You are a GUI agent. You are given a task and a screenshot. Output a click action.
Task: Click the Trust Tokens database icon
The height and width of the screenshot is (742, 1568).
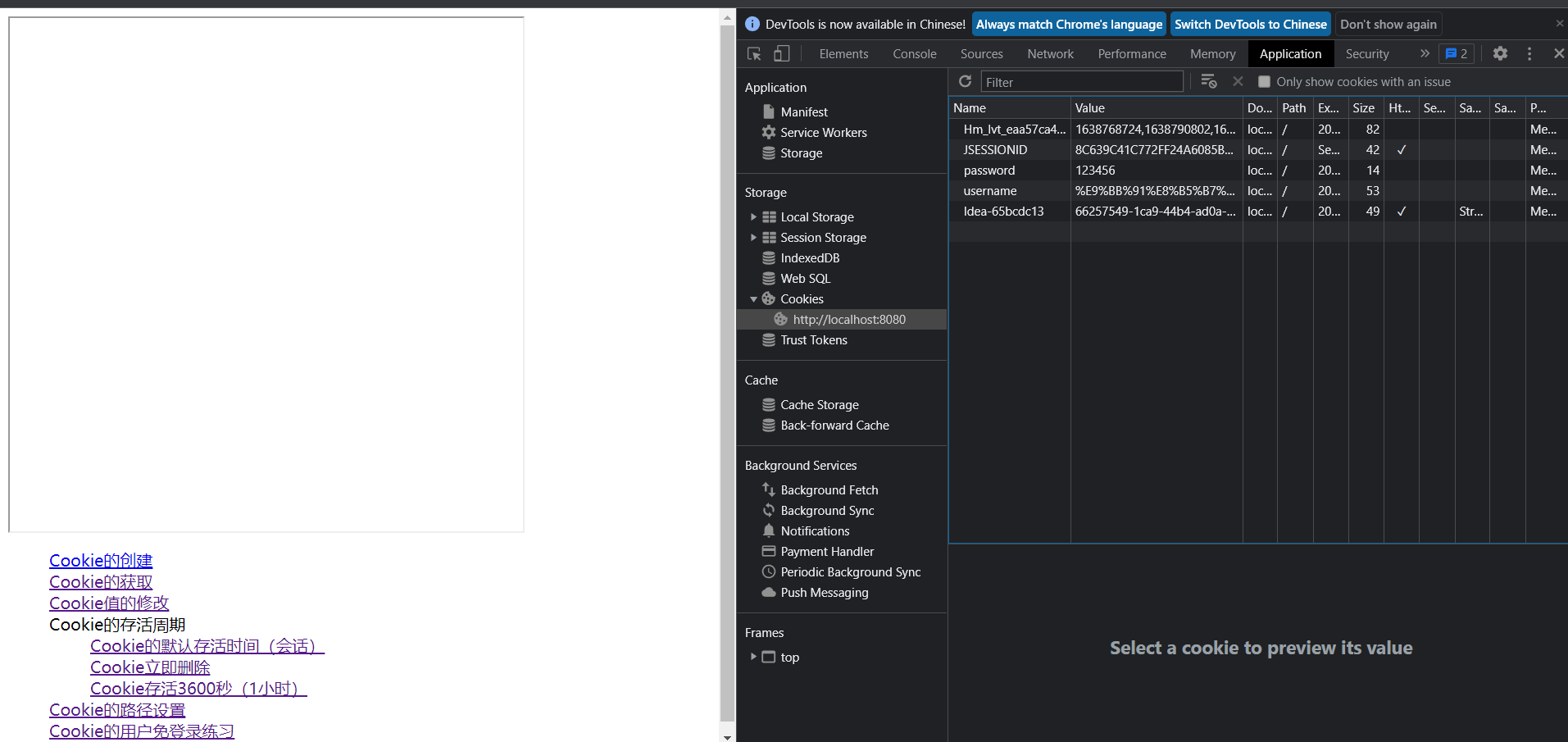[769, 339]
